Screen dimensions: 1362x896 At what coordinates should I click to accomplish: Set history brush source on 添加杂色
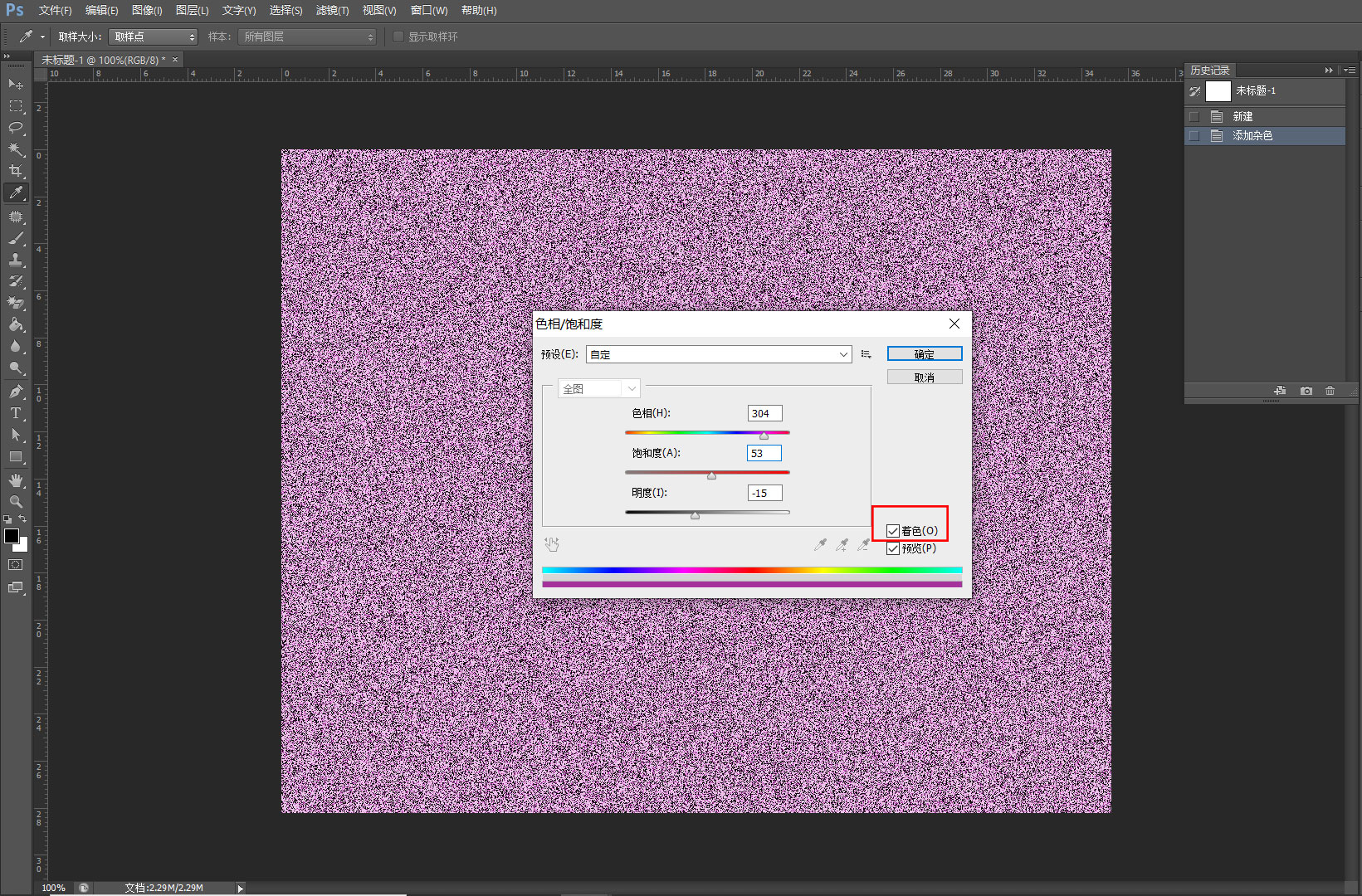(1194, 136)
